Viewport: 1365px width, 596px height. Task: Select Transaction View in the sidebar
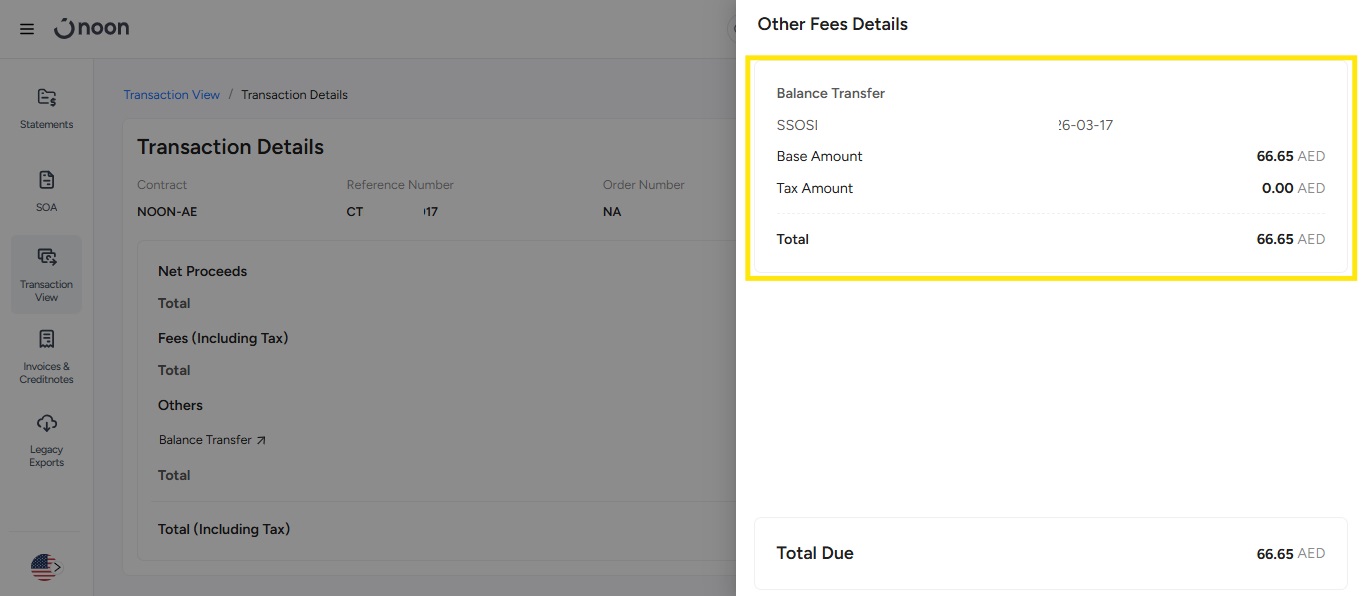click(x=46, y=275)
